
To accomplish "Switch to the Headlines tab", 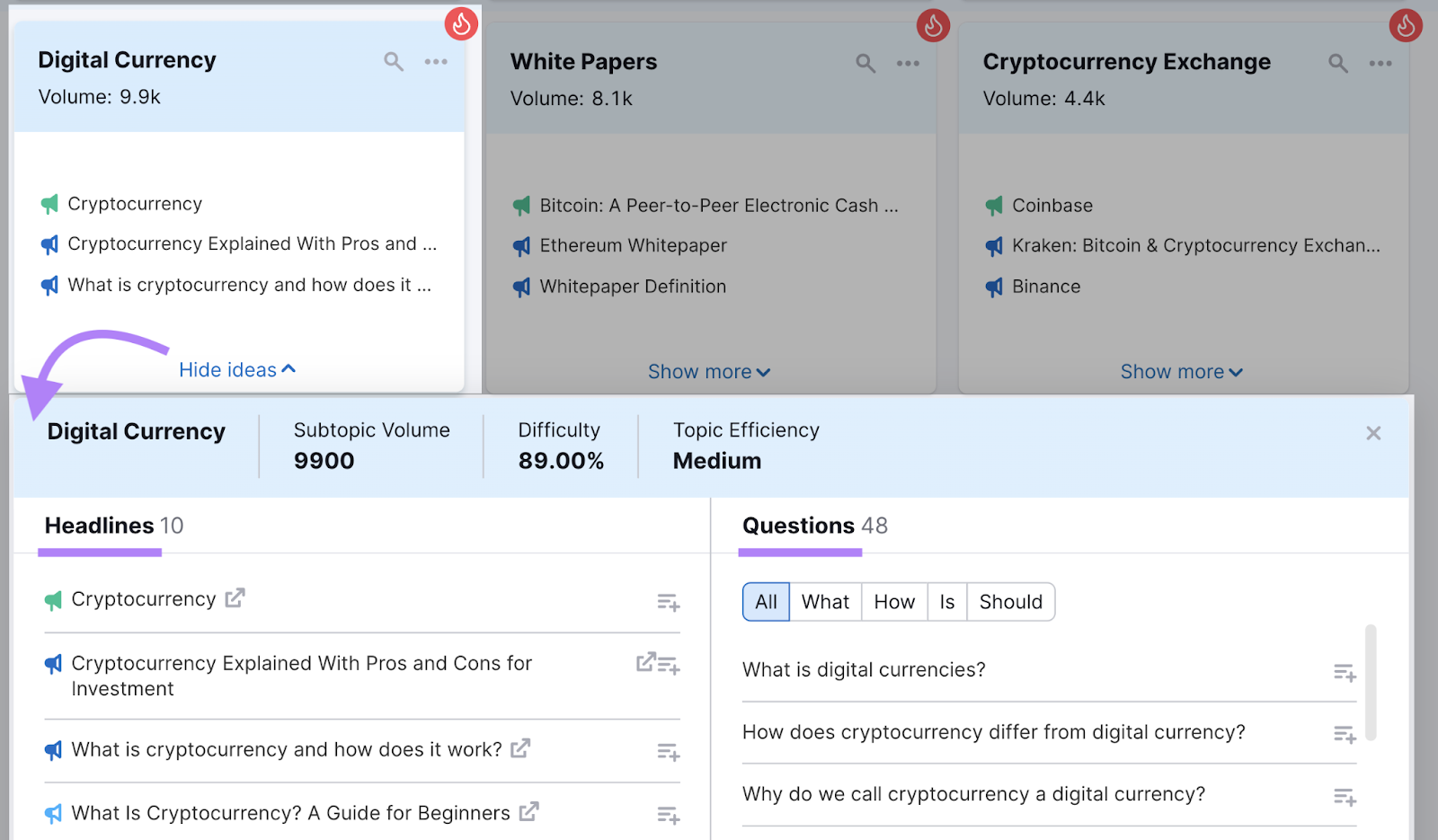I will pyautogui.click(x=114, y=526).
